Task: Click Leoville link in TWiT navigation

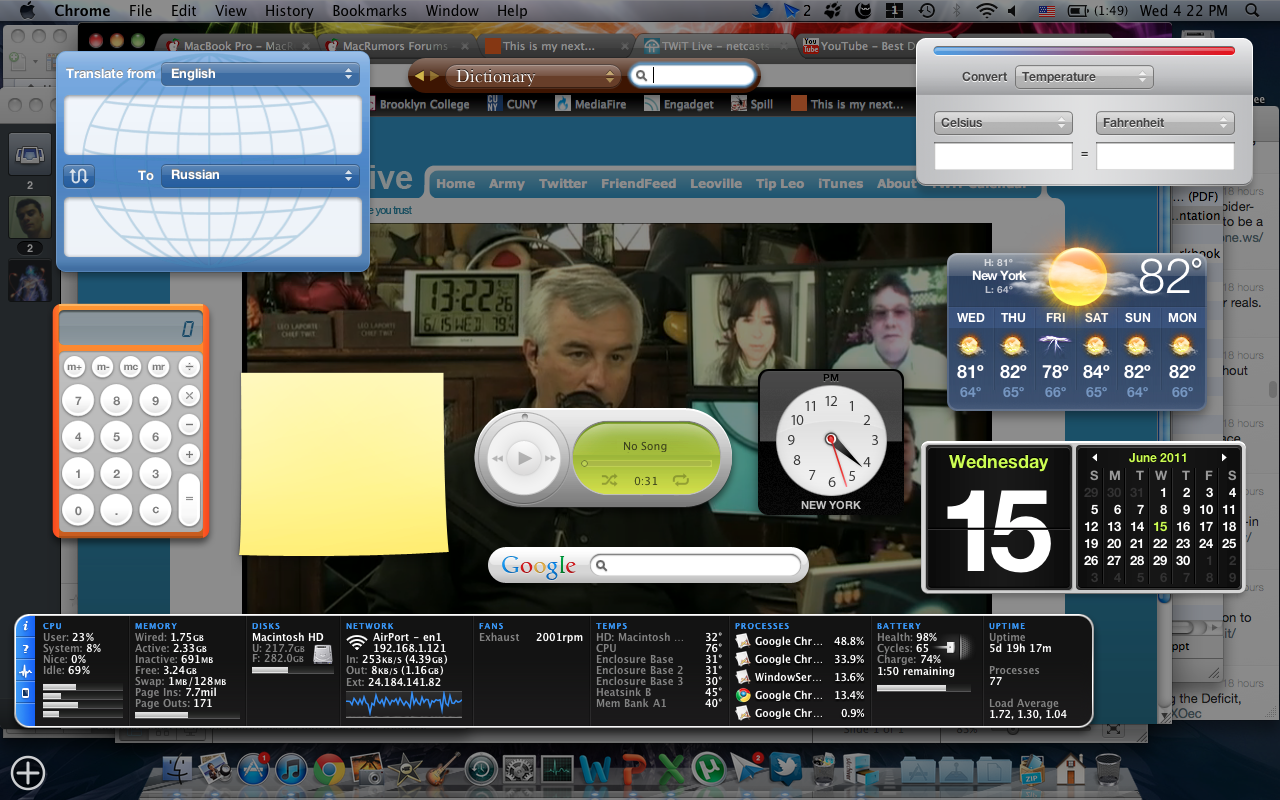Action: (716, 184)
